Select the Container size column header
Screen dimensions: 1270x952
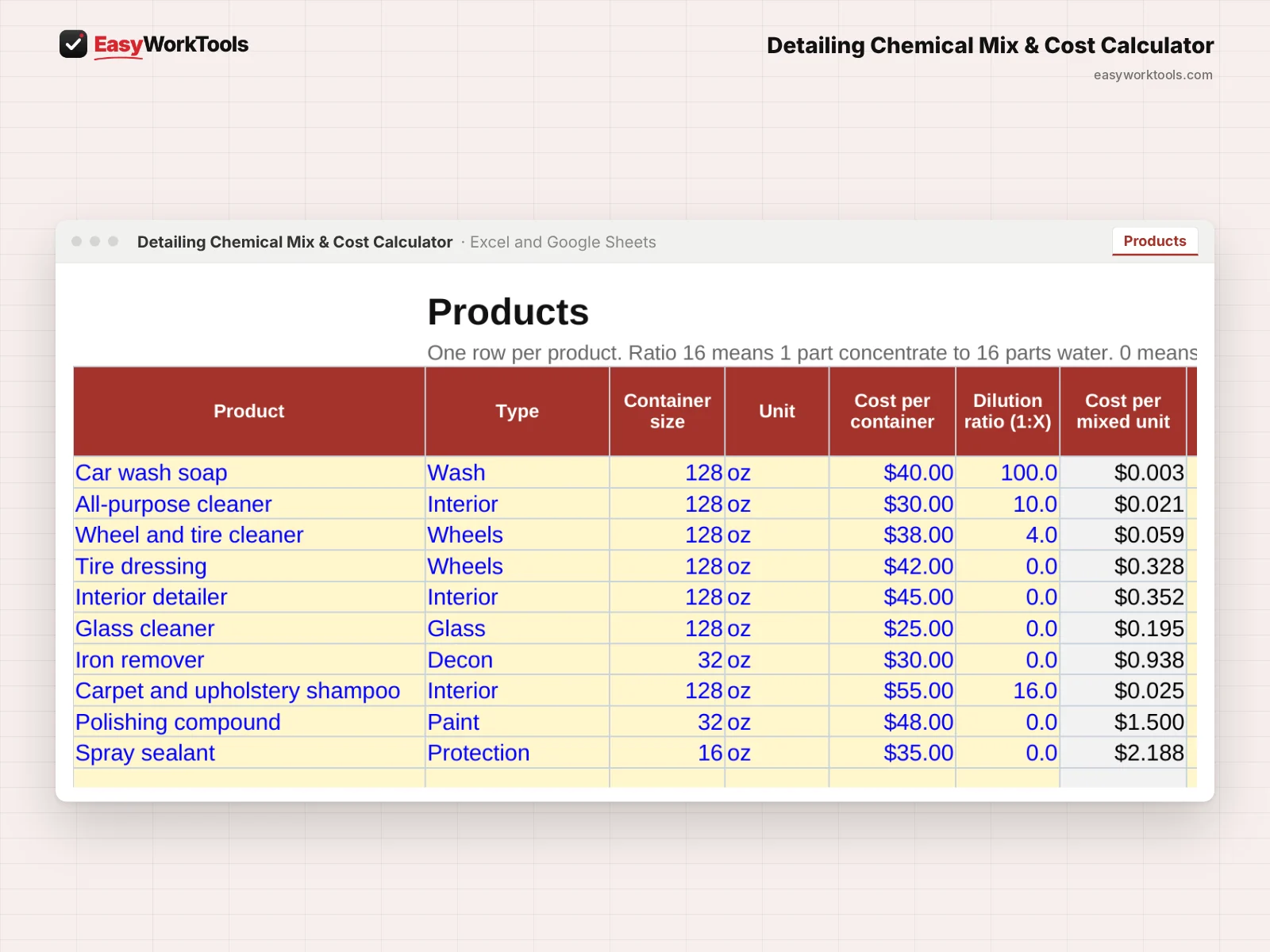[x=667, y=411]
